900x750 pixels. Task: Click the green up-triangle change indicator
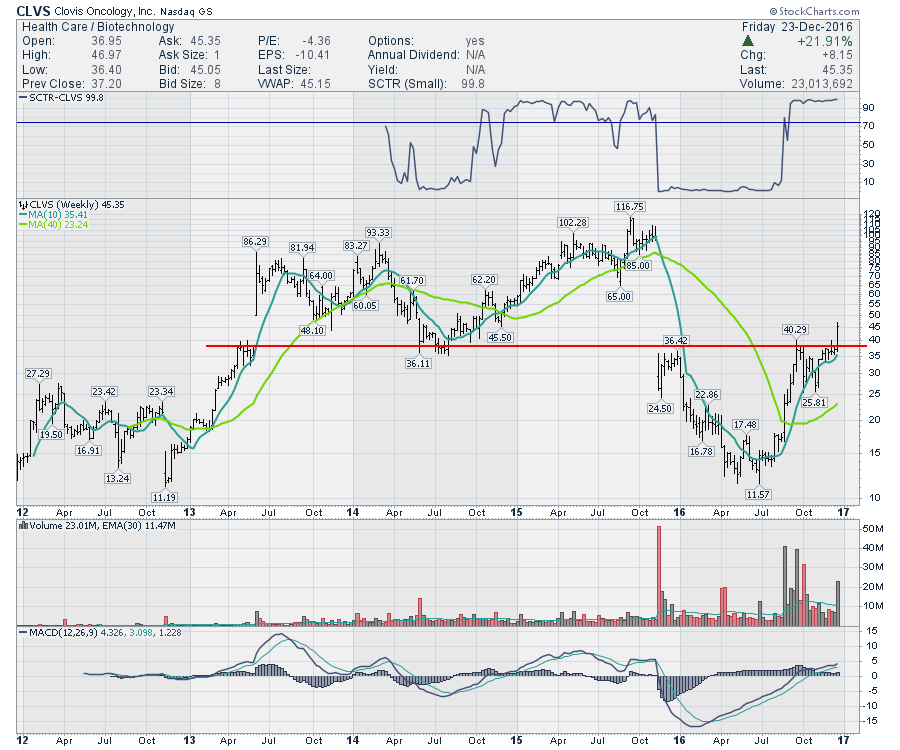click(747, 41)
